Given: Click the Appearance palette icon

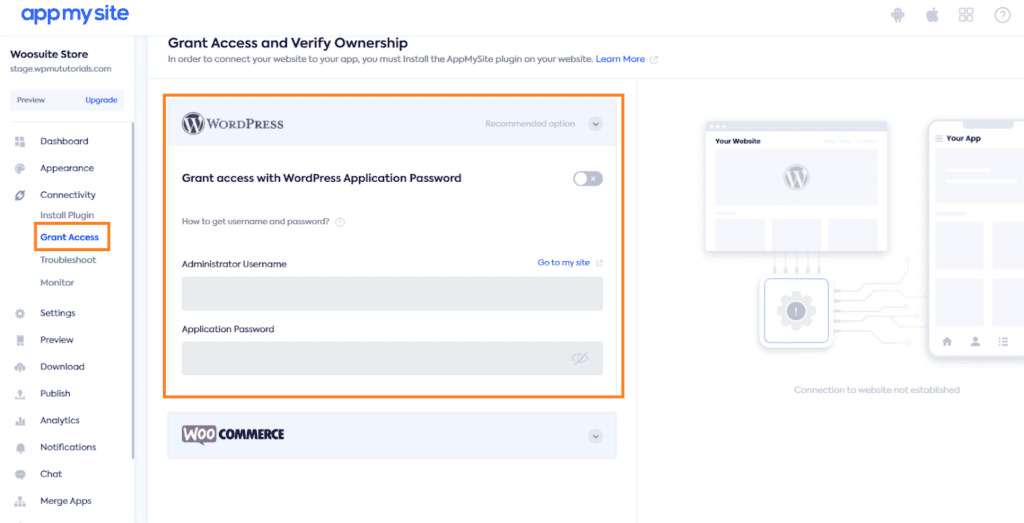Looking at the screenshot, I should pyautogui.click(x=20, y=168).
